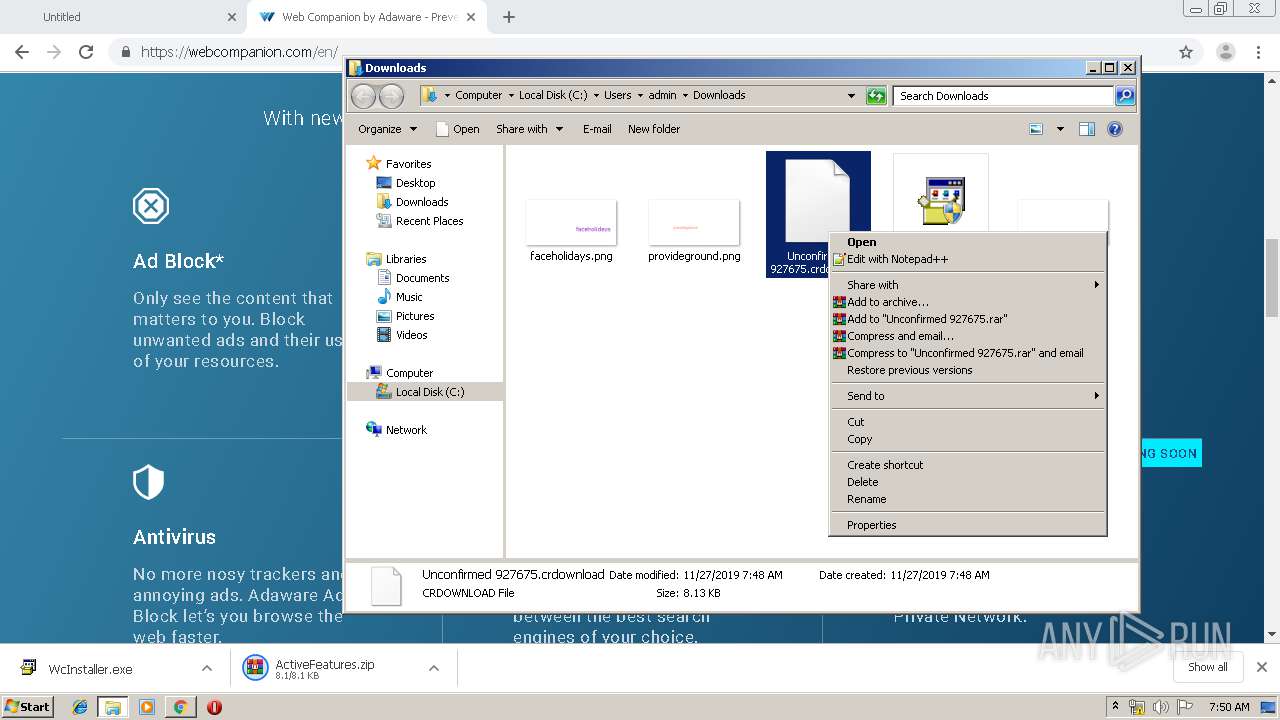Open WcInstaller.exe download options chevron
This screenshot has width=1280, height=720.
click(207, 669)
